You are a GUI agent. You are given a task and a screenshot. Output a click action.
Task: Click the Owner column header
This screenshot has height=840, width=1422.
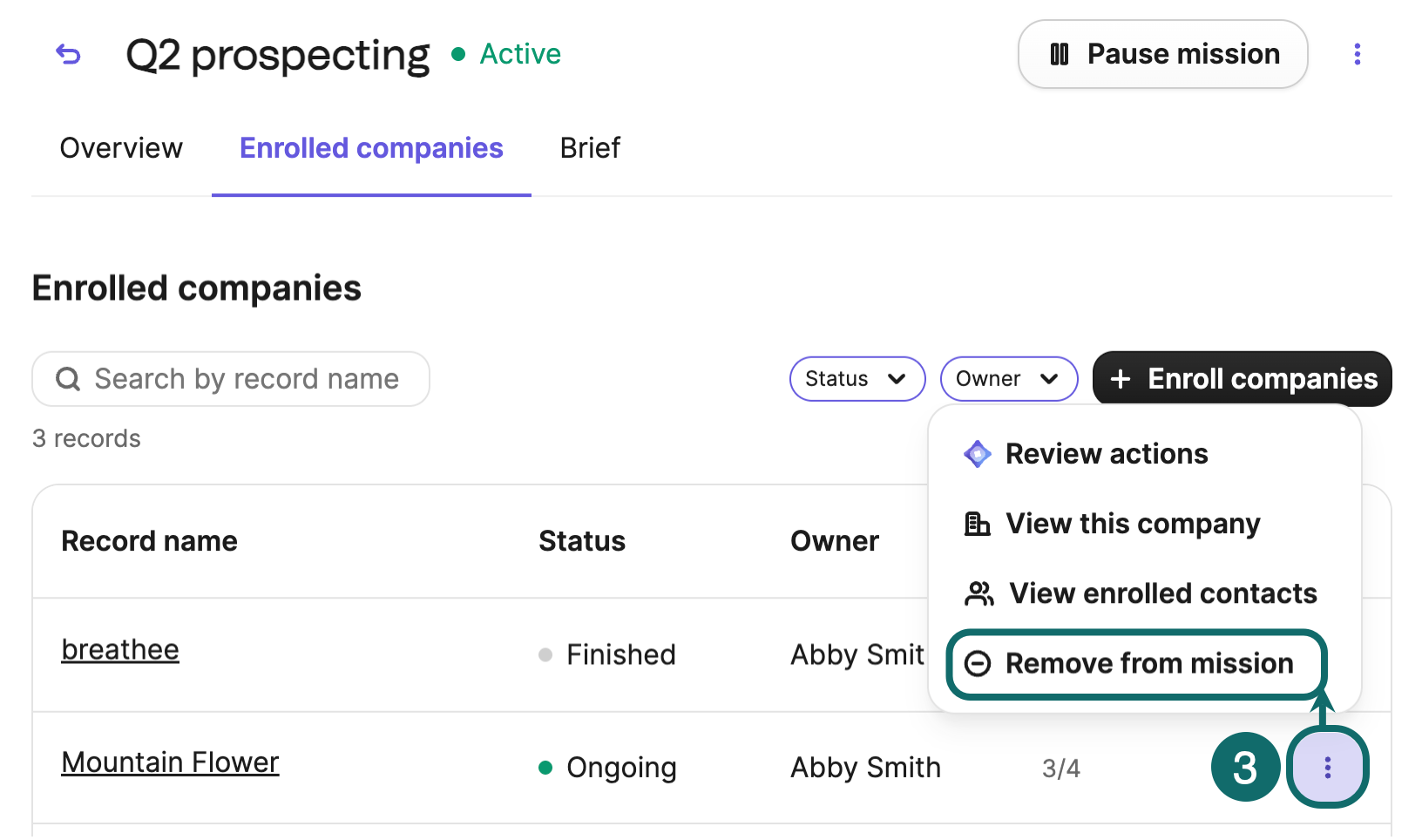(x=835, y=541)
